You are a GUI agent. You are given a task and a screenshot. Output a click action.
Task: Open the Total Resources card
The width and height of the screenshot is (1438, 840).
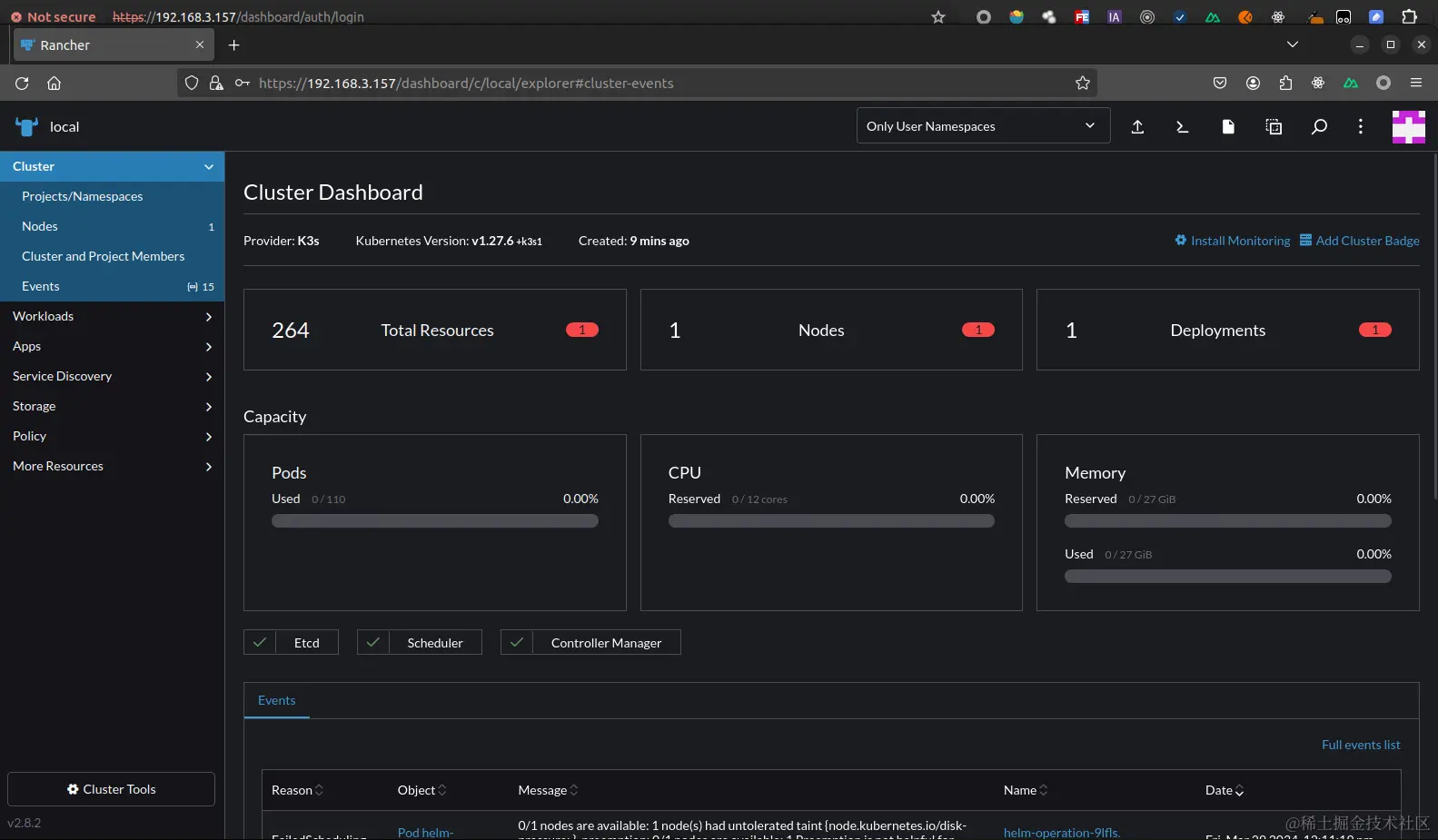tap(435, 330)
